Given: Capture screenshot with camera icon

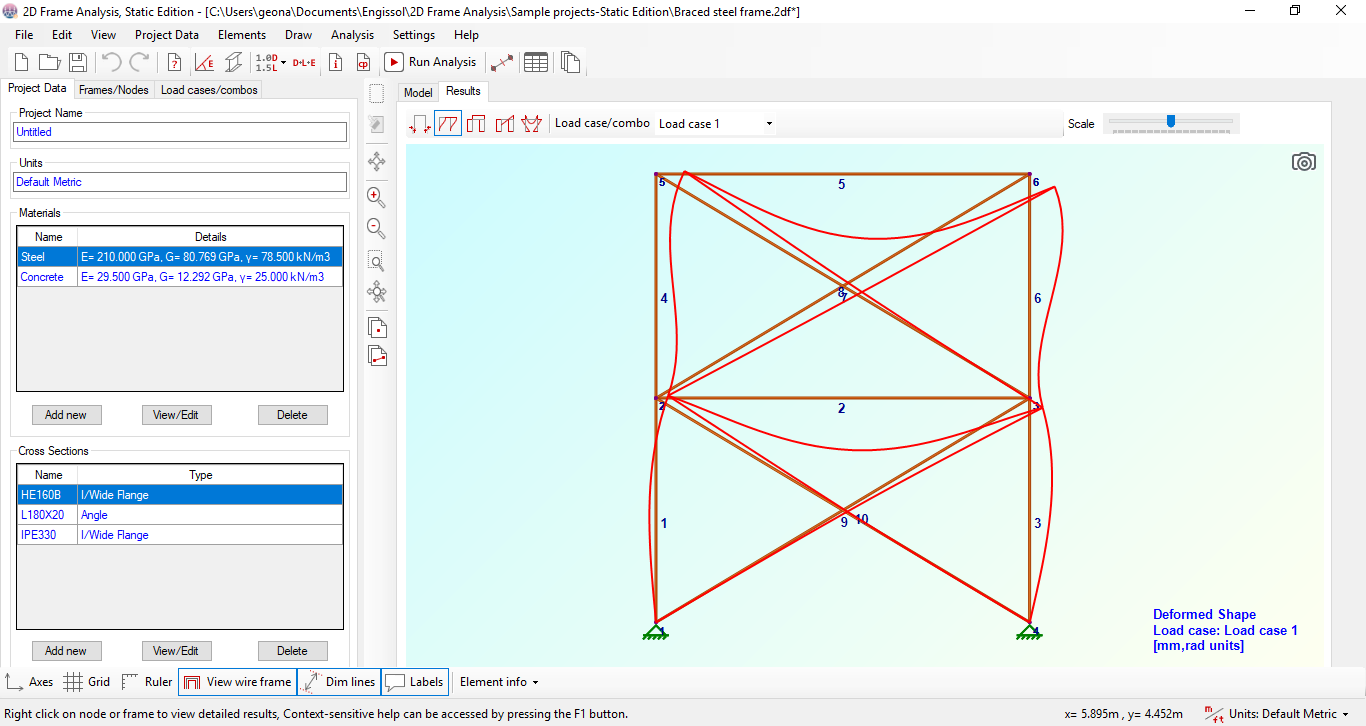Looking at the screenshot, I should point(1303,162).
